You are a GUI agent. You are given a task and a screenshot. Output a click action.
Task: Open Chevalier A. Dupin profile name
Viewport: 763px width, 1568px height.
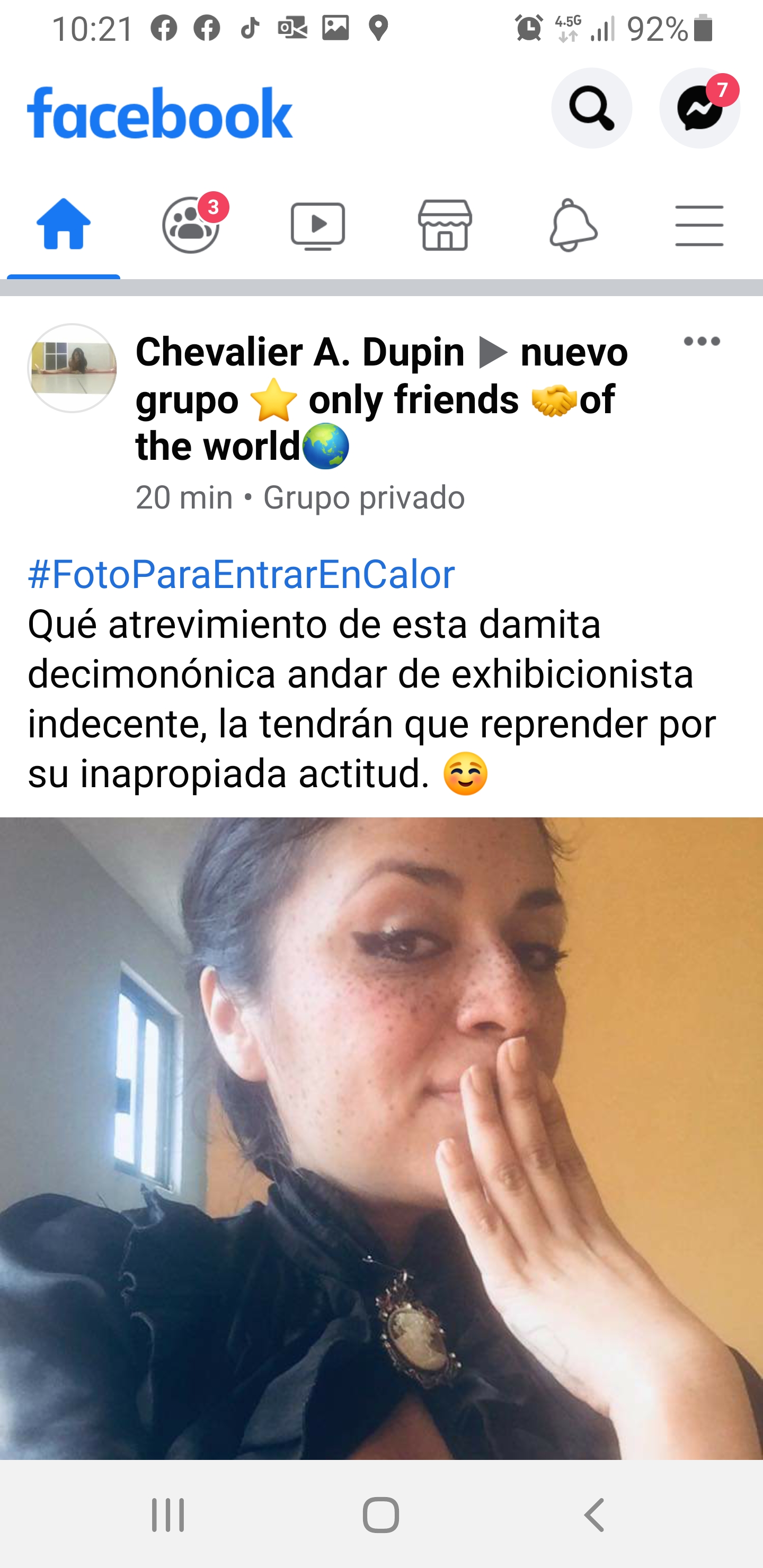pyautogui.click(x=300, y=352)
